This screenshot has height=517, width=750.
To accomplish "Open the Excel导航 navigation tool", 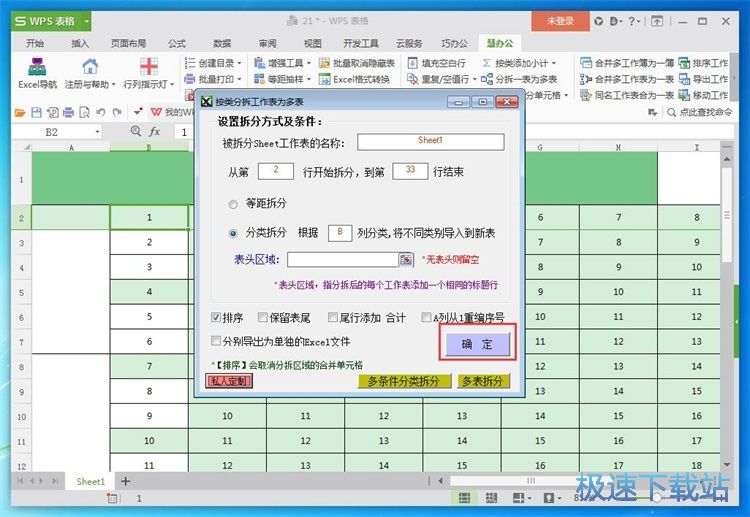I will tap(37, 73).
